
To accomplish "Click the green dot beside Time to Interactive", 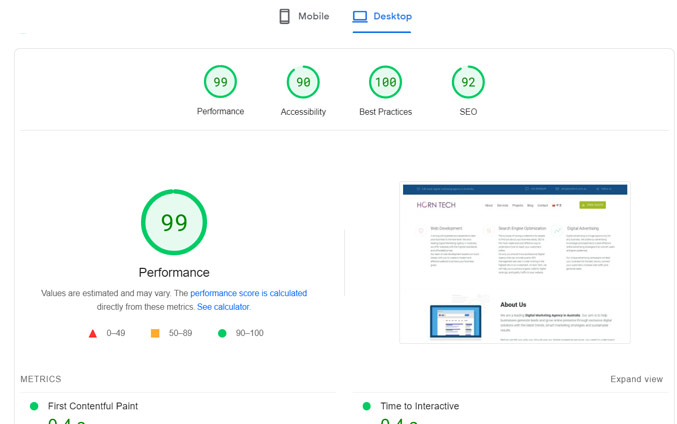I will pyautogui.click(x=366, y=406).
